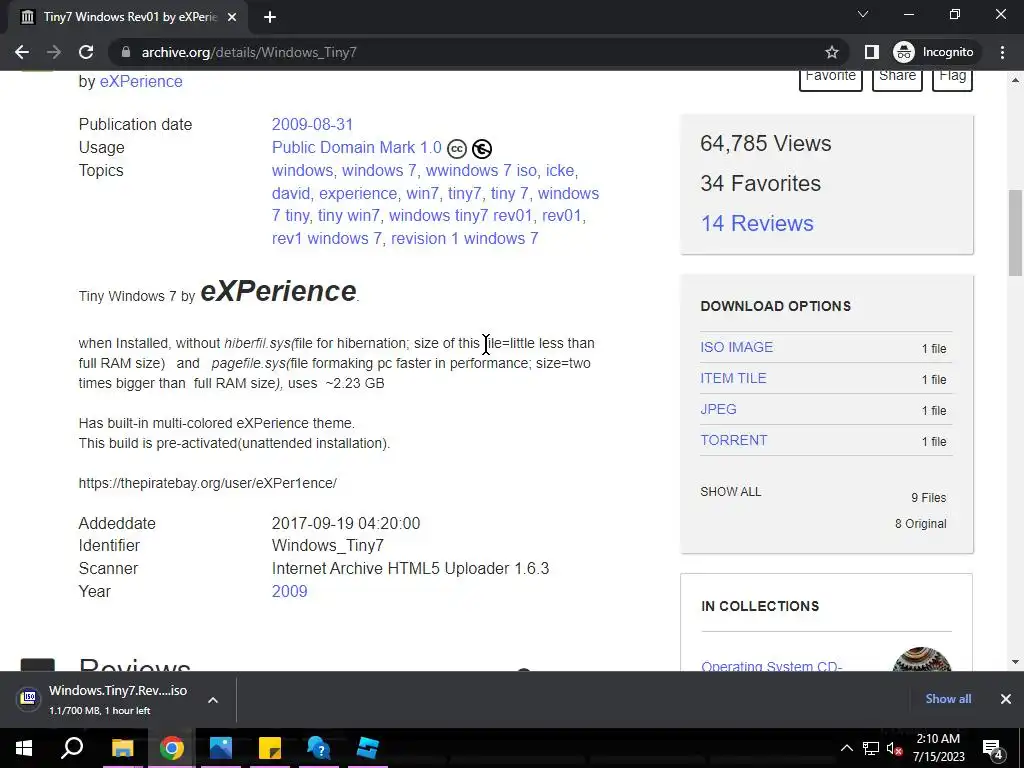Open the eXPerience author link

click(x=141, y=82)
